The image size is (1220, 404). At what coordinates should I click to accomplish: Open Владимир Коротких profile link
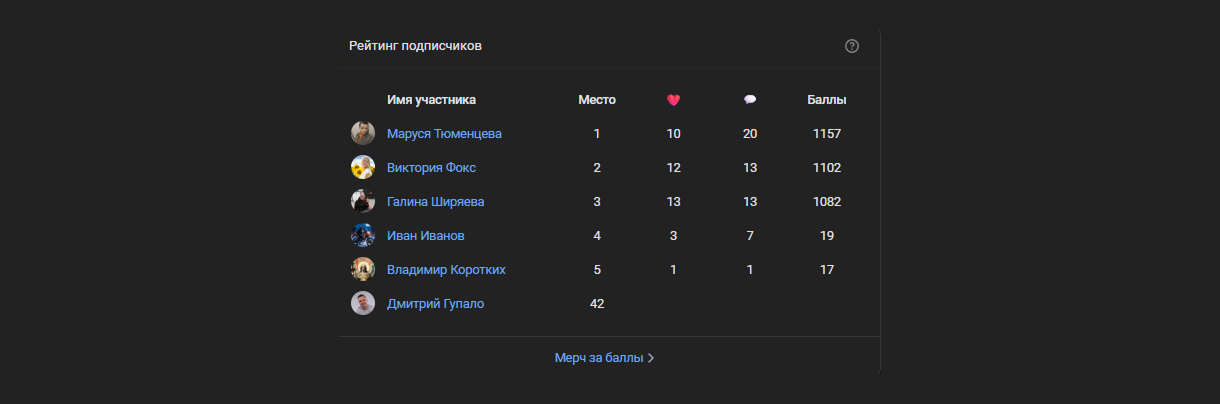coord(446,270)
